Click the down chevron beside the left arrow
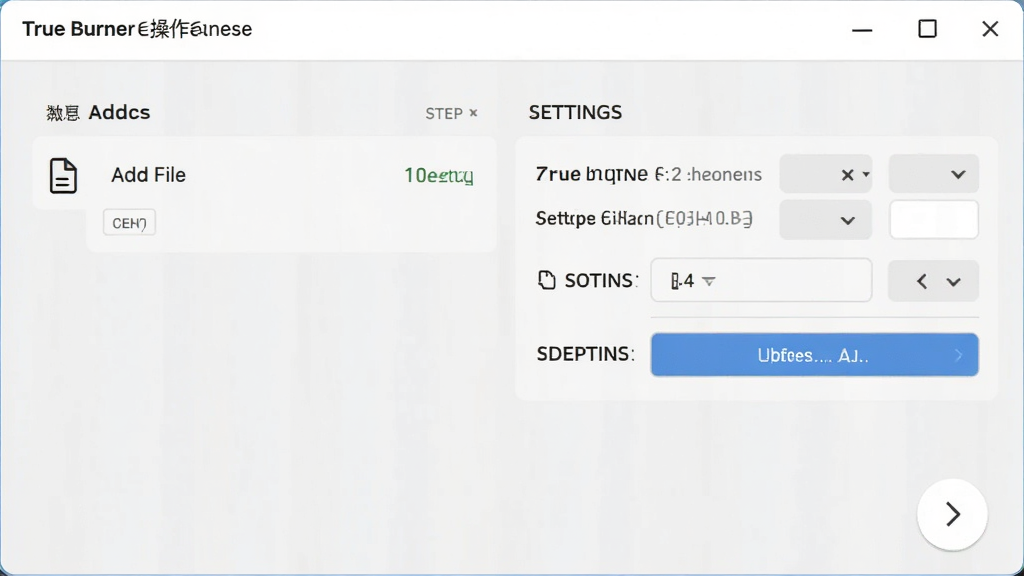The height and width of the screenshot is (576, 1024). pyautogui.click(x=953, y=282)
